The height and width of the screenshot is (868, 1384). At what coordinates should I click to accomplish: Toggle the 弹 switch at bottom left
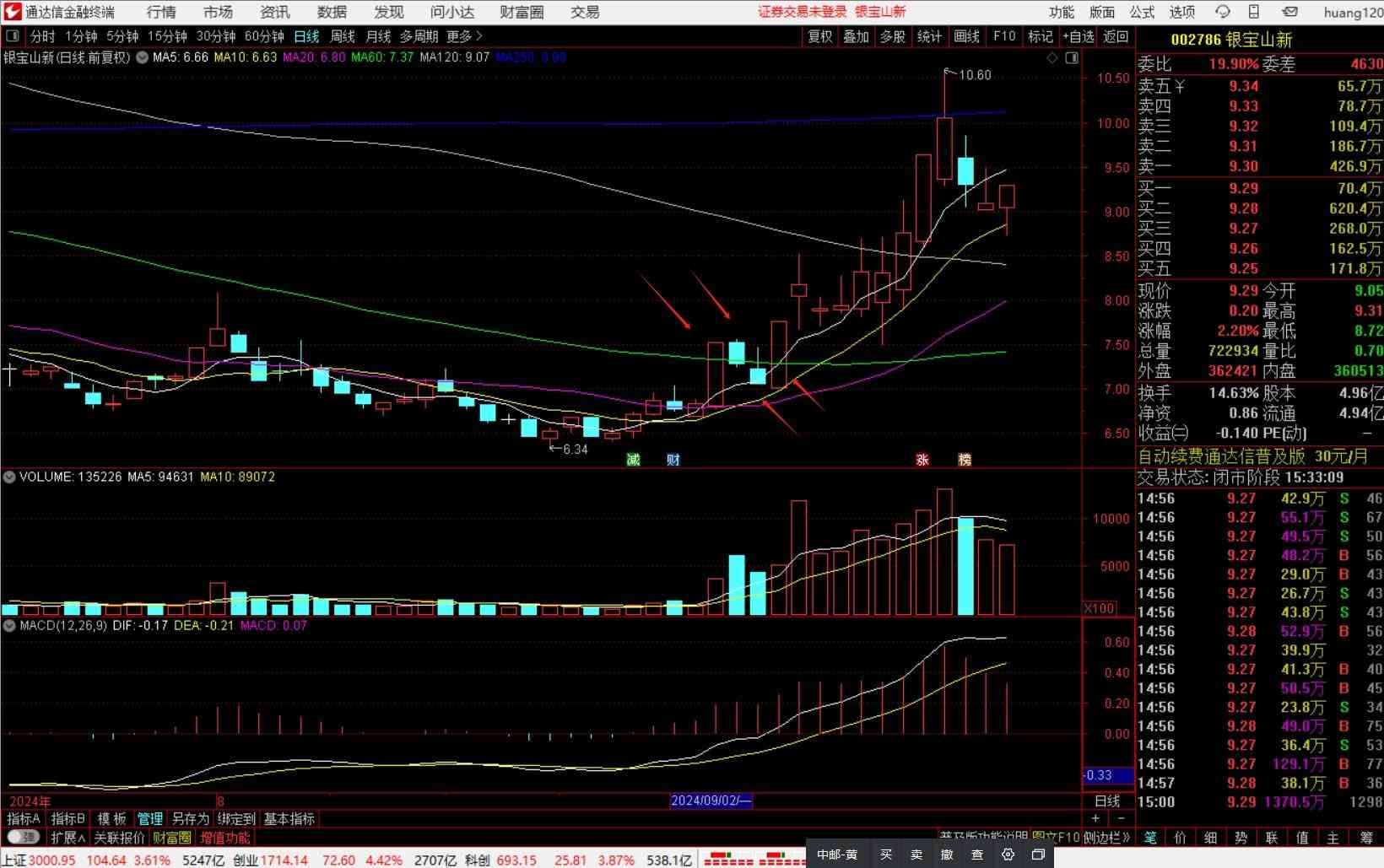(23, 838)
